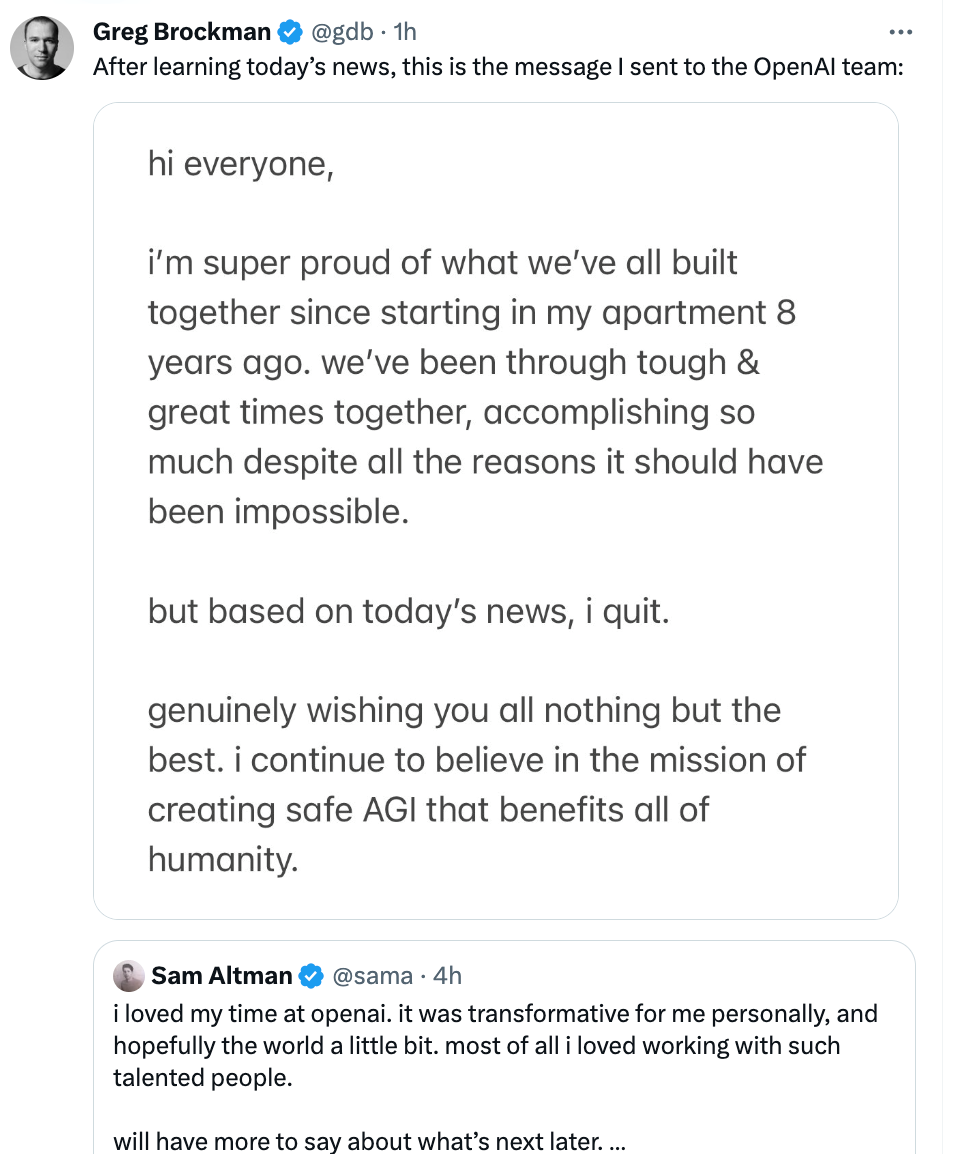
Task: Click the "talented people." line in the quoted tweet
Action: (203, 1078)
